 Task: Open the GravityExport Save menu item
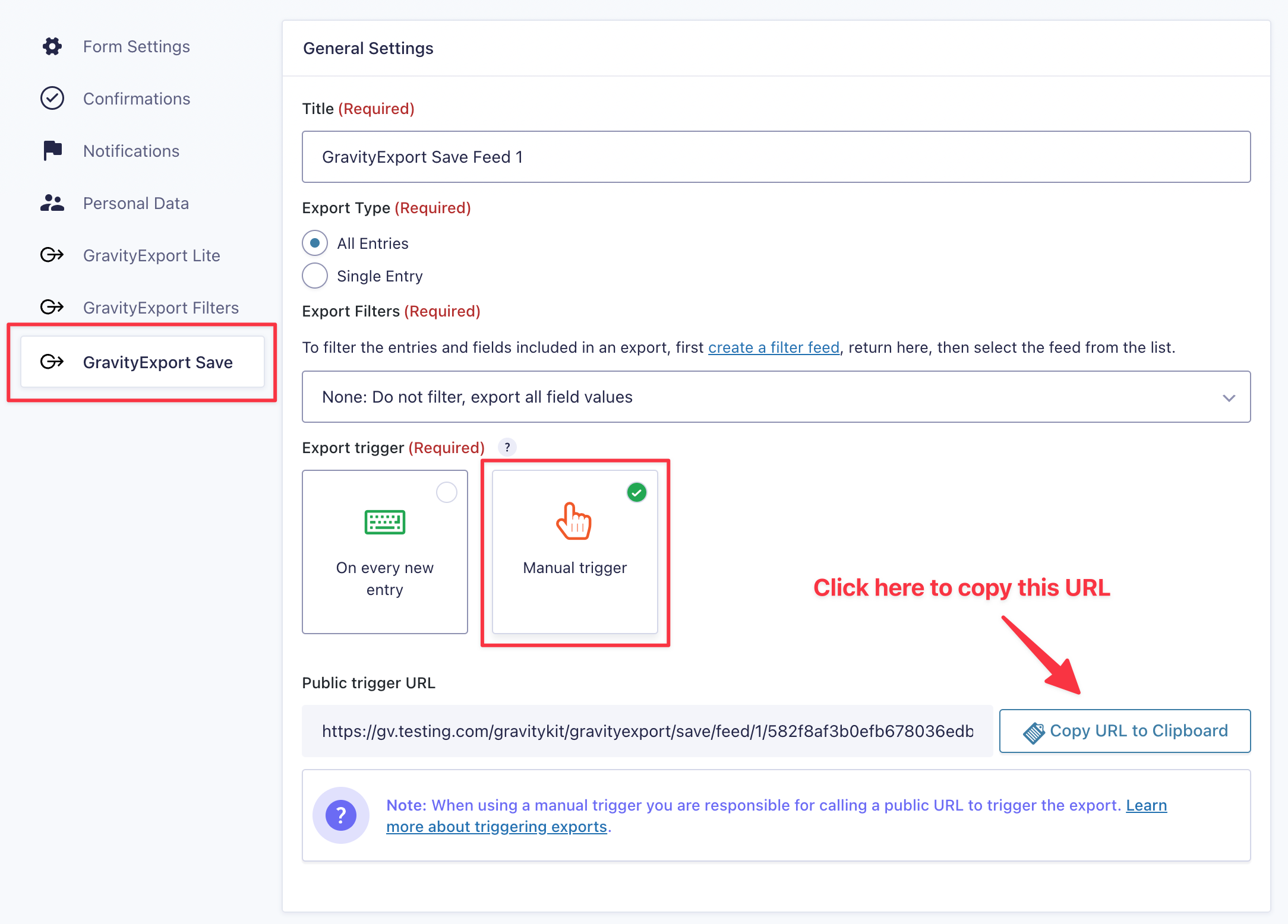157,362
